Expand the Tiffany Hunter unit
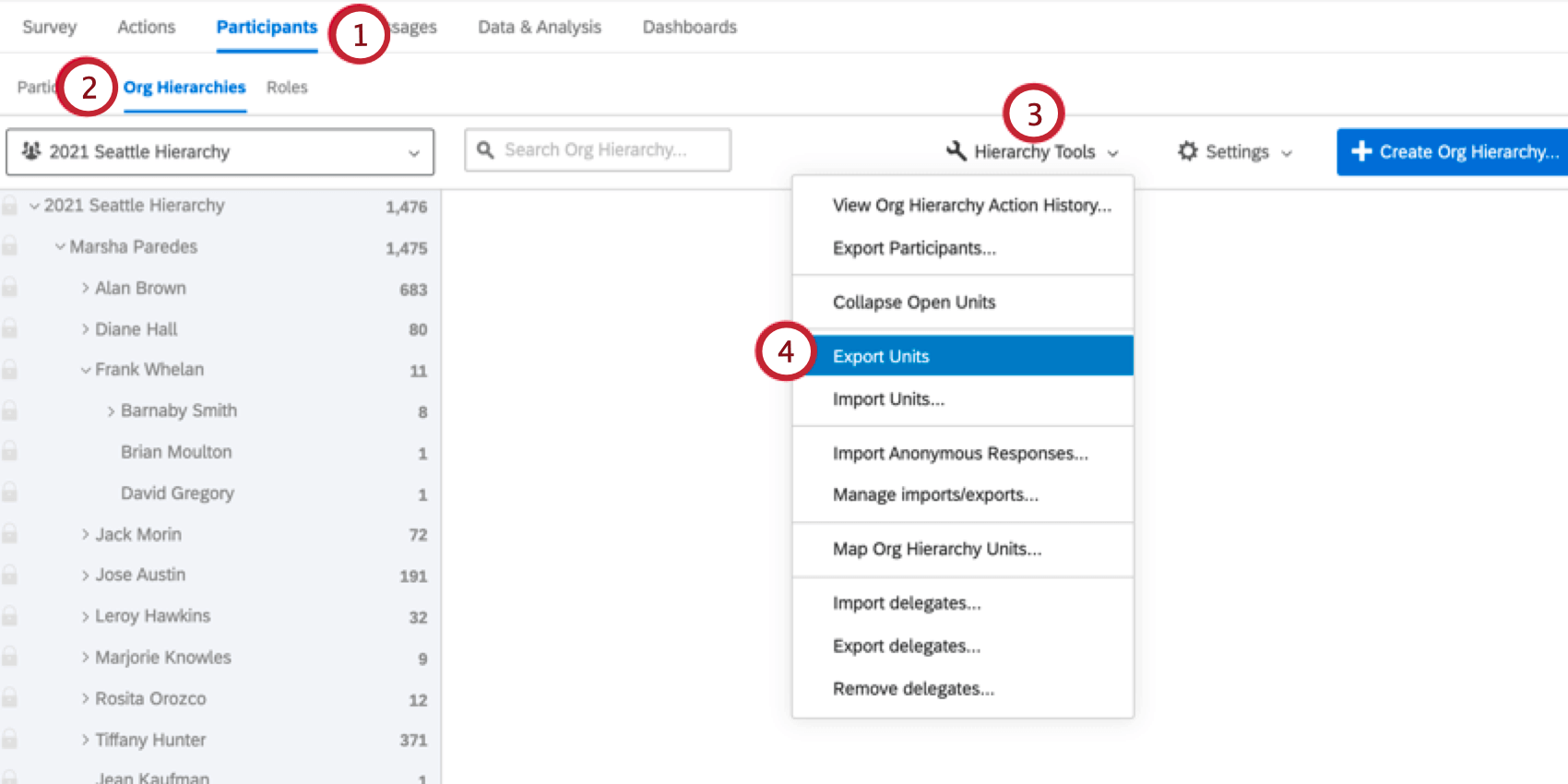Viewport: 1568px width, 784px height. click(x=85, y=740)
